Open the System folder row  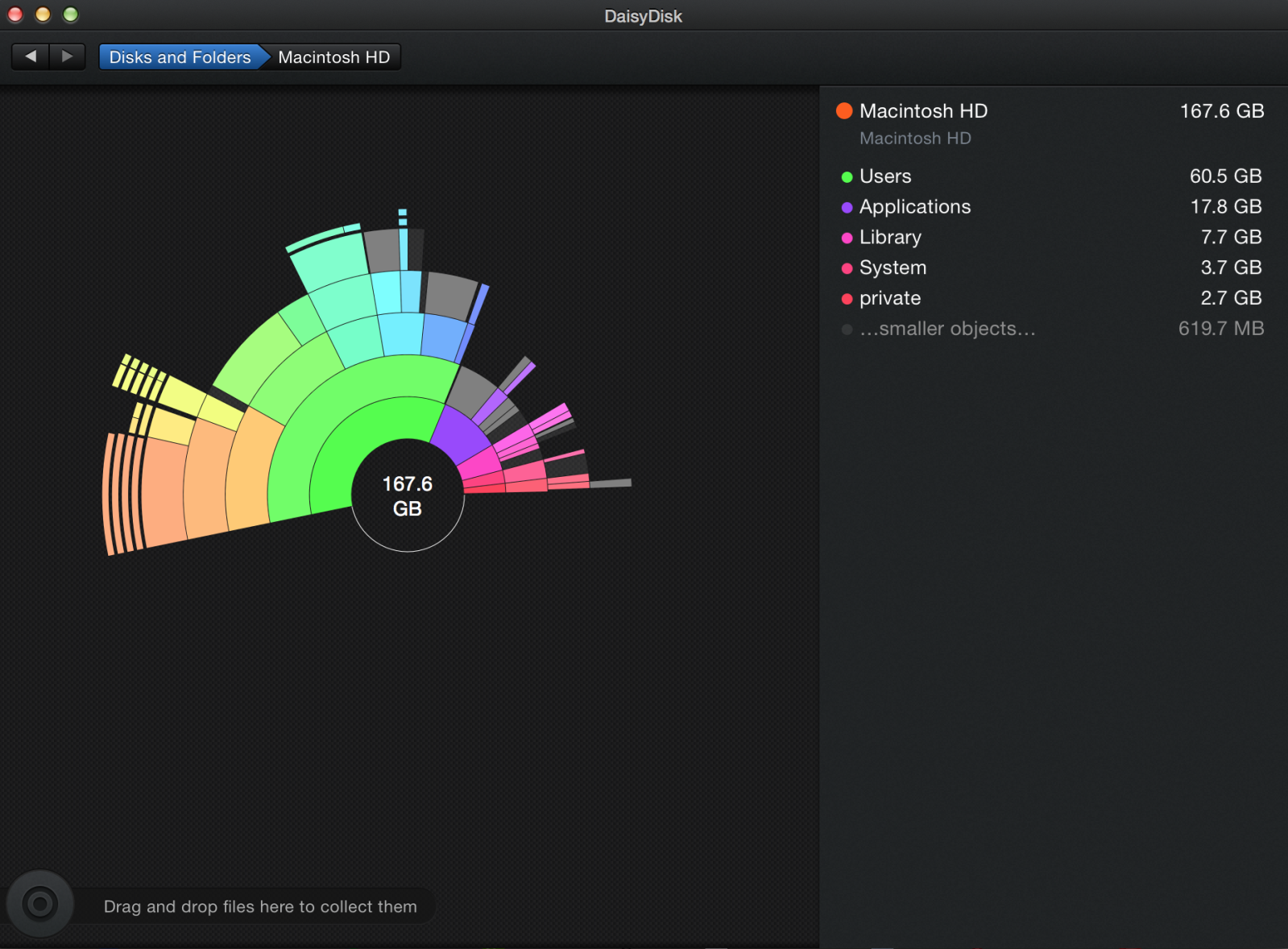1052,267
